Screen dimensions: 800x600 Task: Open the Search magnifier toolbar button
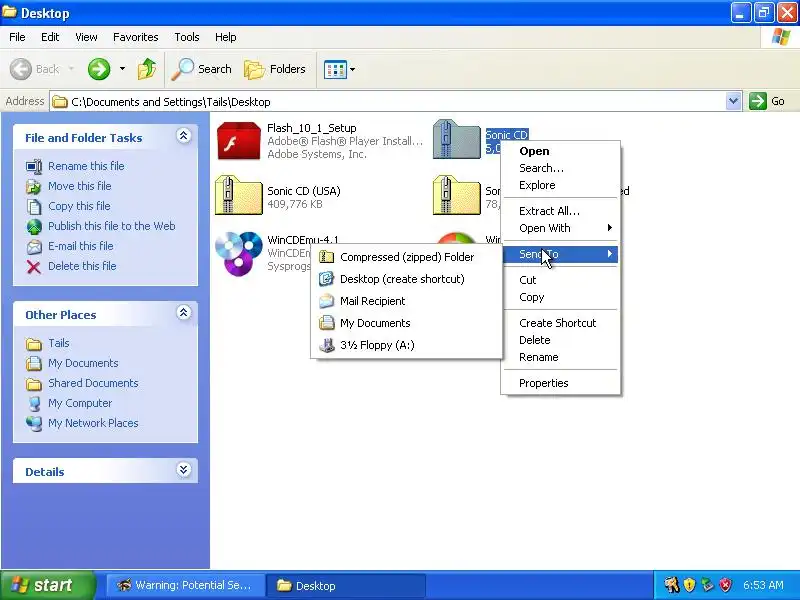202,69
